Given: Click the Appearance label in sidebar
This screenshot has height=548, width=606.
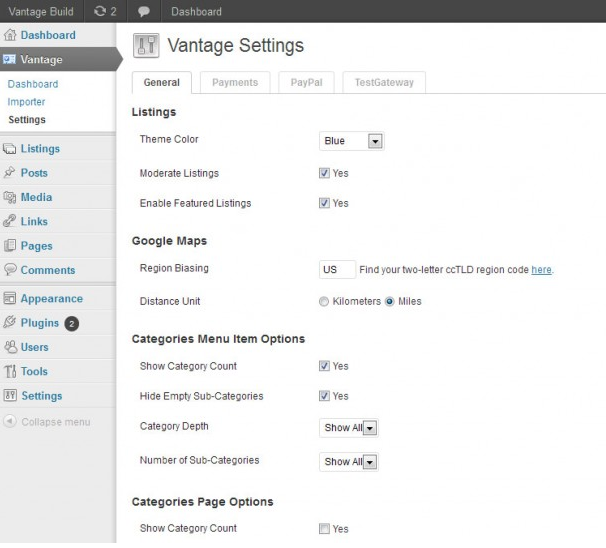Looking at the screenshot, I should [x=52, y=299].
